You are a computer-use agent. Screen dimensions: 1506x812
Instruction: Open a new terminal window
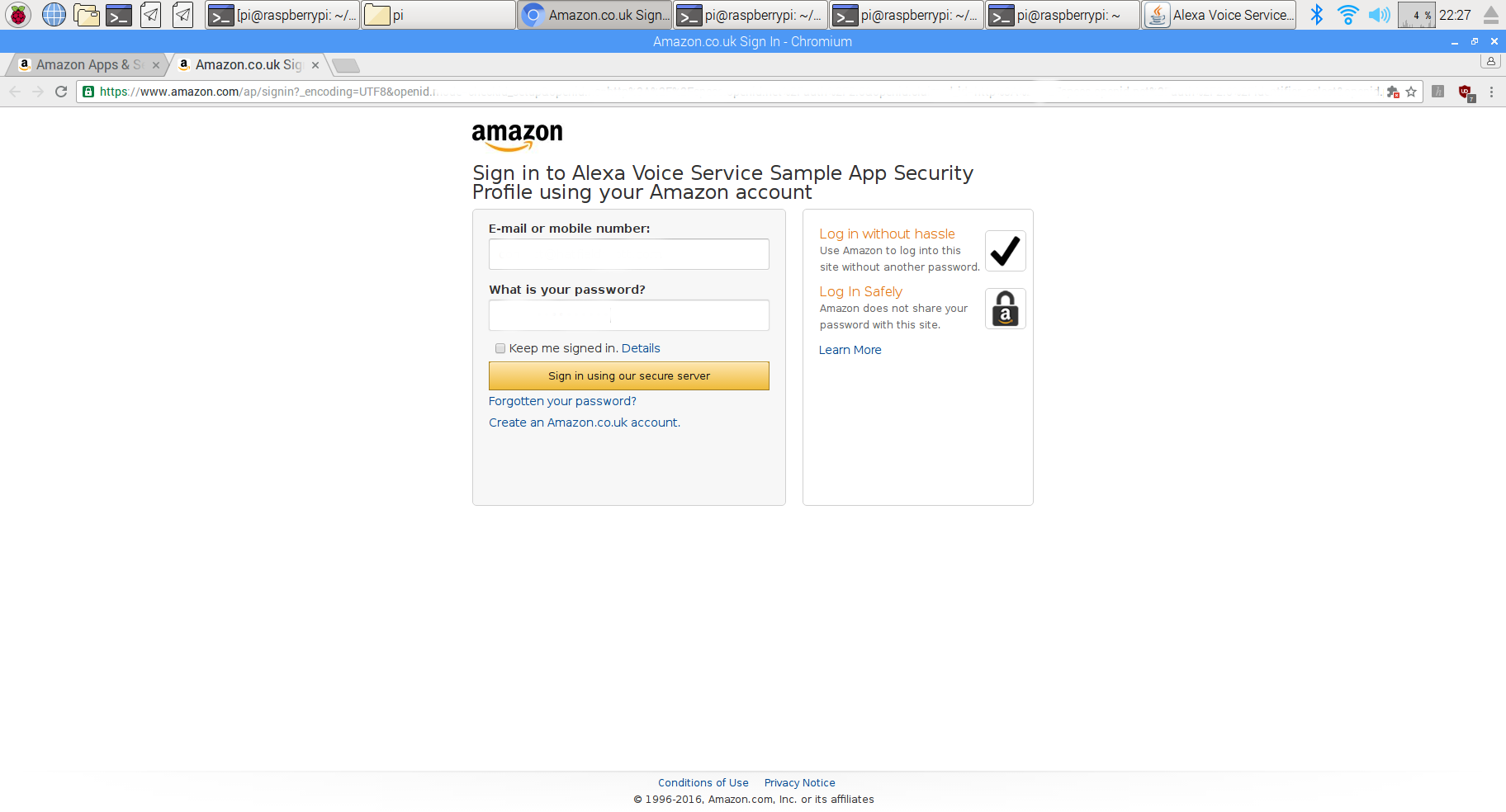coord(118,14)
